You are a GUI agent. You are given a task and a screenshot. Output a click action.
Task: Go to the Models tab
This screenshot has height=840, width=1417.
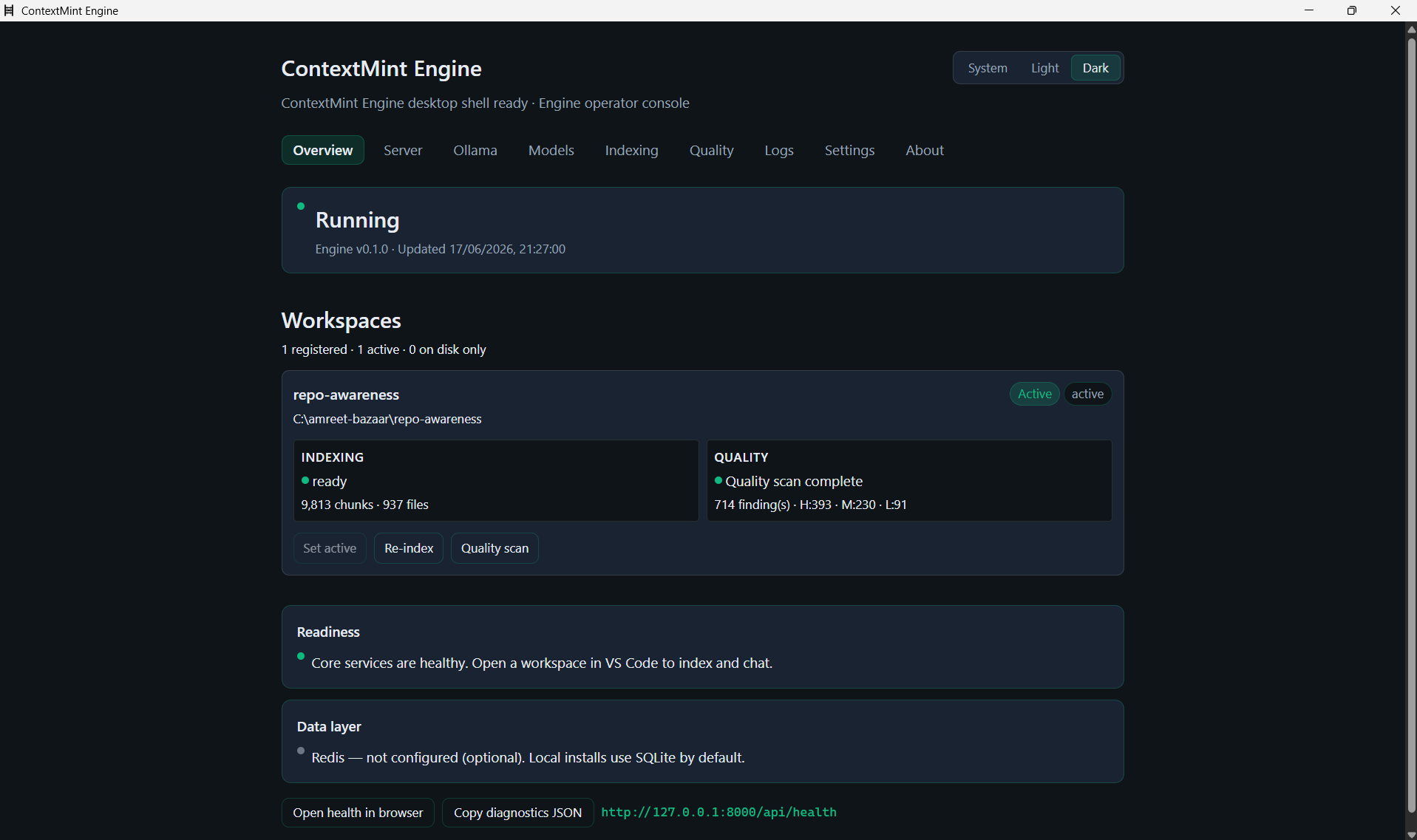coord(551,150)
